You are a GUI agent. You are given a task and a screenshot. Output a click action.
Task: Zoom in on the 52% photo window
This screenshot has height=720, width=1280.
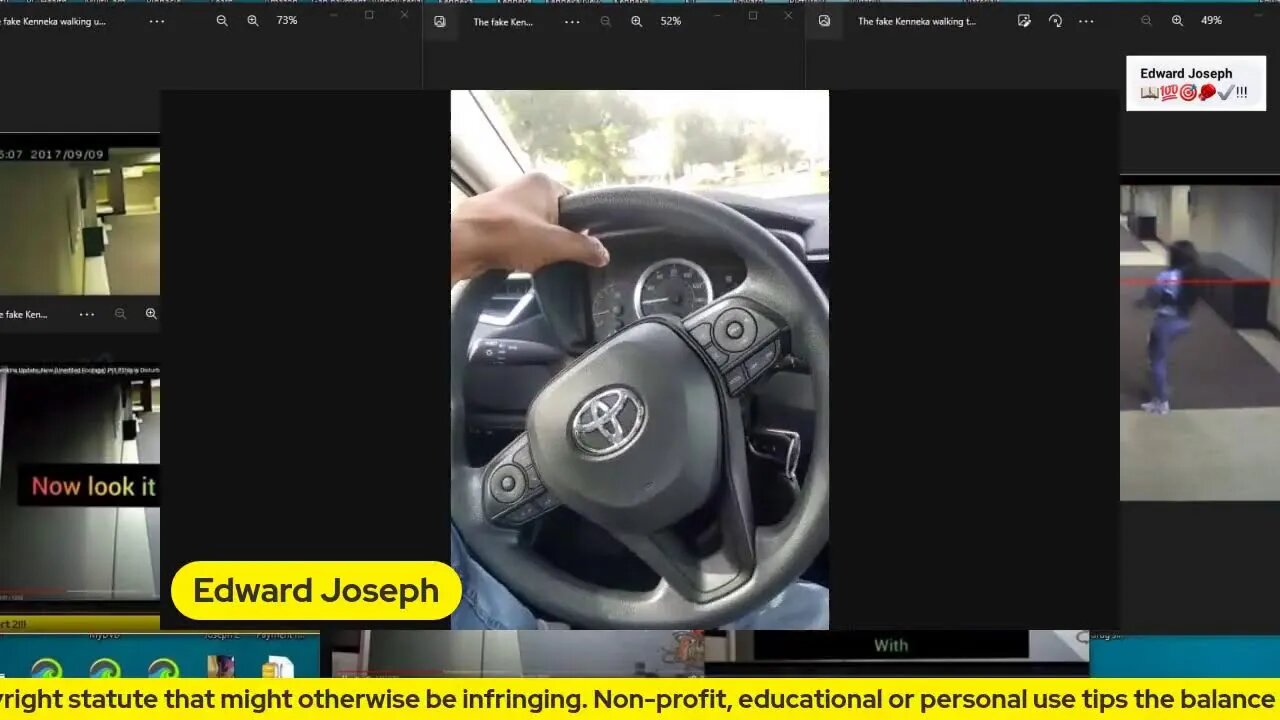[x=636, y=21]
